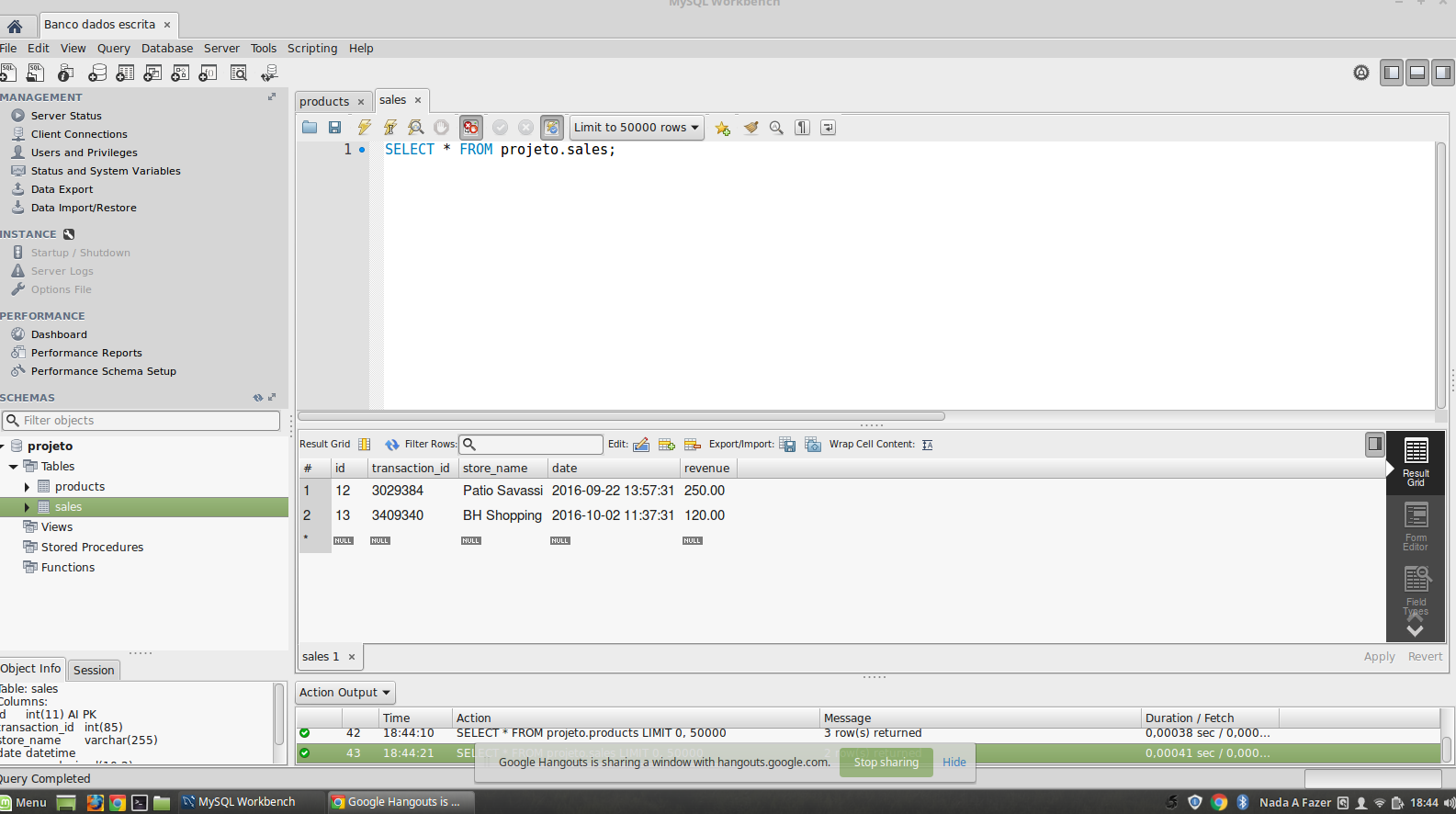Edit current row icon
This screenshot has height=814, width=1456.
pyautogui.click(x=641, y=445)
